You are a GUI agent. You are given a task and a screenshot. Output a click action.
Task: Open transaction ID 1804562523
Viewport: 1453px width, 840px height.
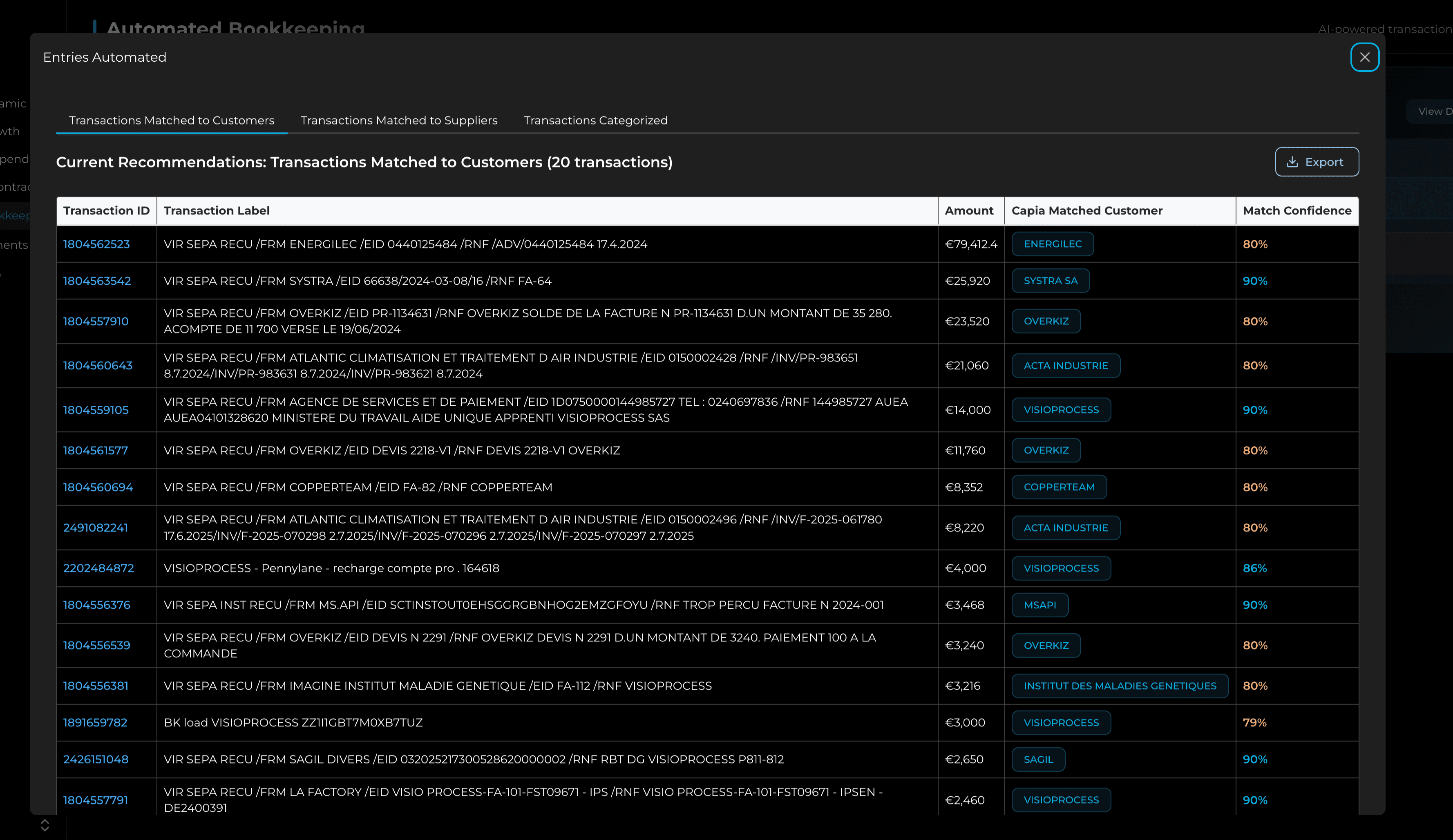[x=96, y=244]
